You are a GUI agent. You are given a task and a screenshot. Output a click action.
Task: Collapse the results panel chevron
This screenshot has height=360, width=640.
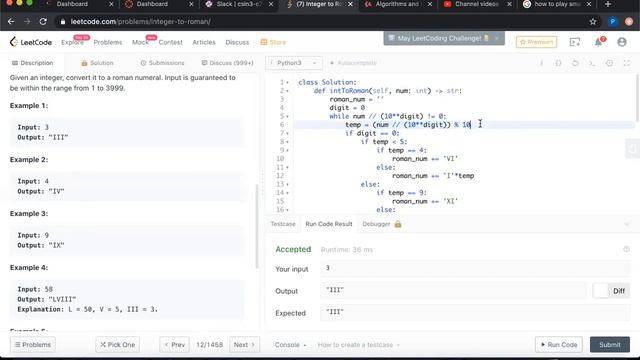pyautogui.click(x=627, y=224)
